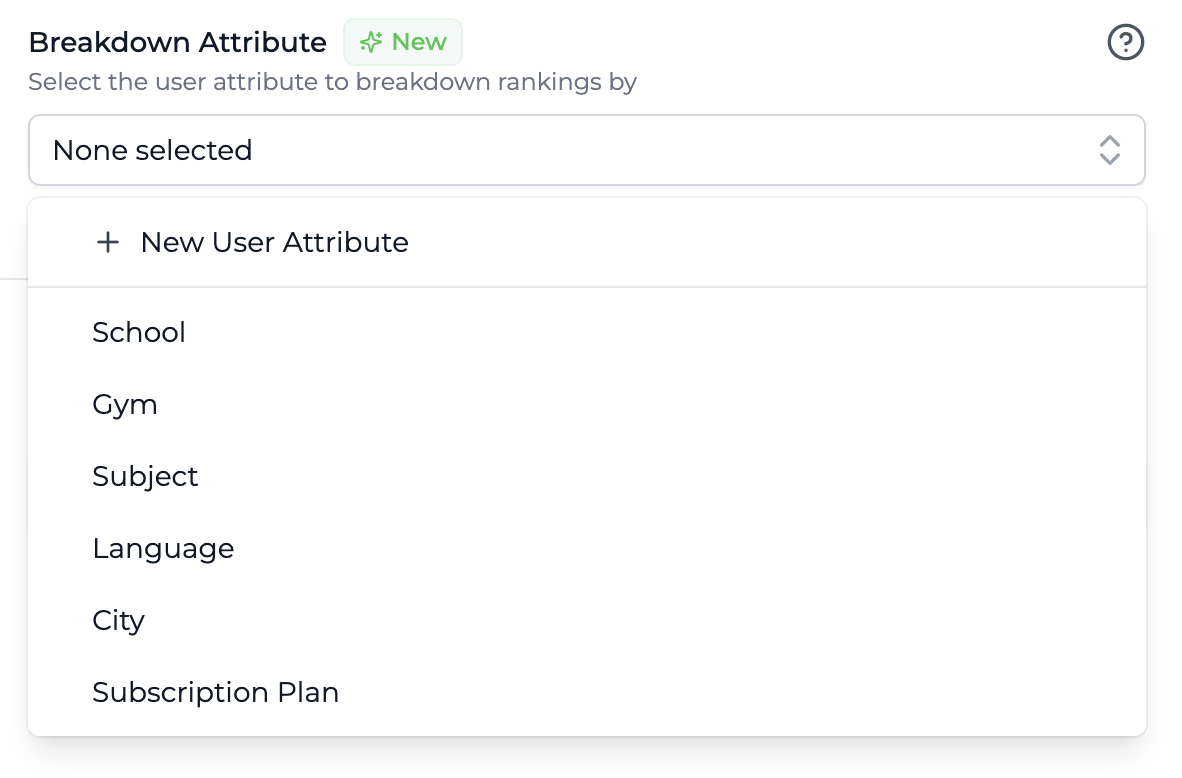Choose Language from the attribute list
The image size is (1182, 778).
click(x=163, y=548)
